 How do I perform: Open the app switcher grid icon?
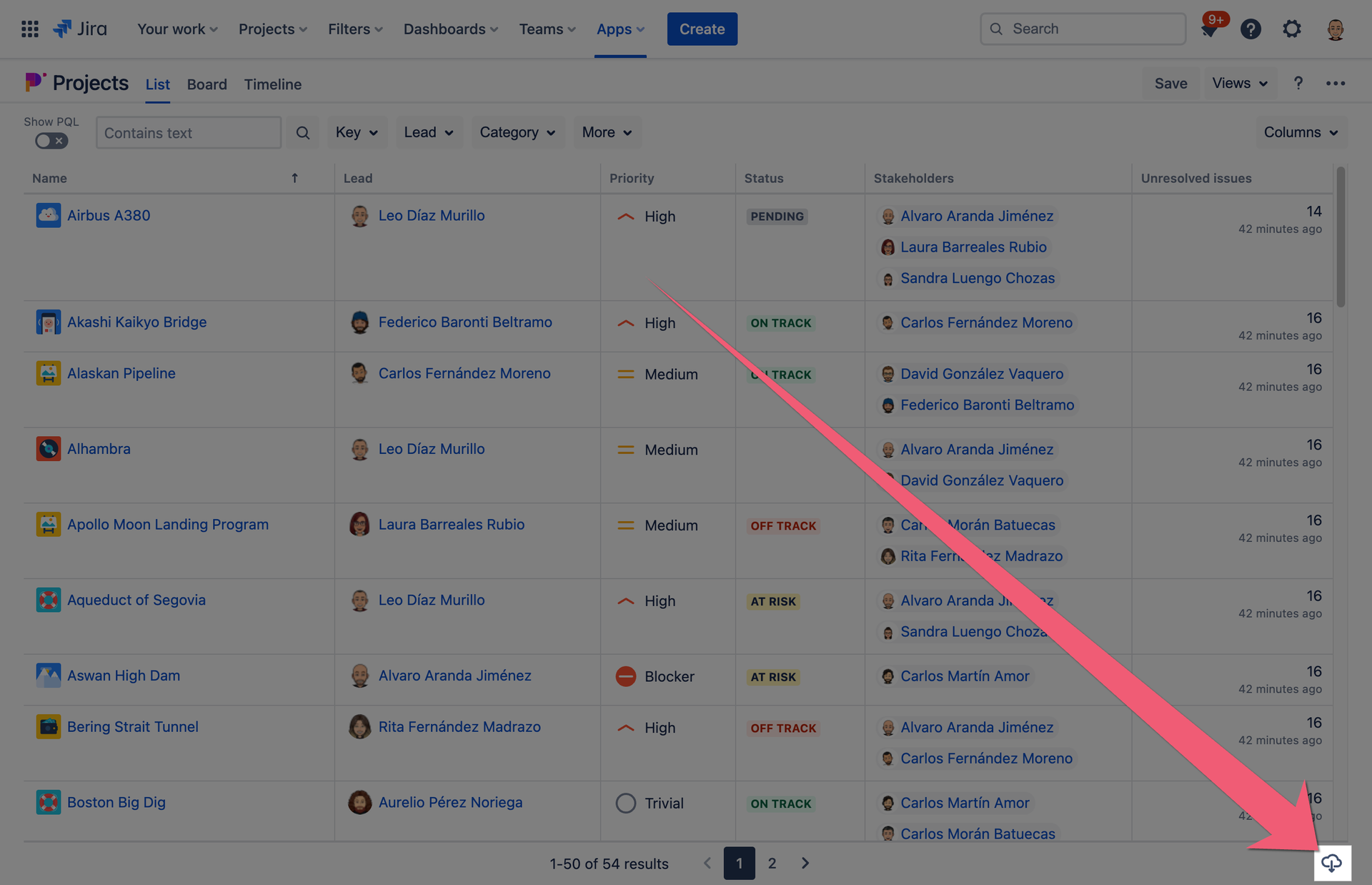[29, 29]
